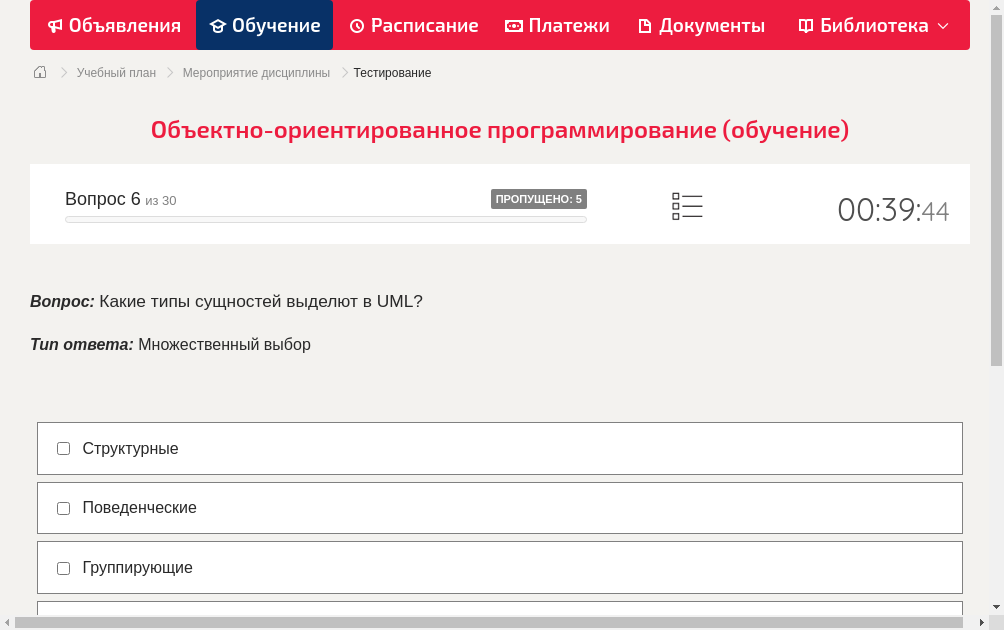Viewport: 1004px width, 630px height.
Task: Click the question progress bar
Action: (x=325, y=219)
